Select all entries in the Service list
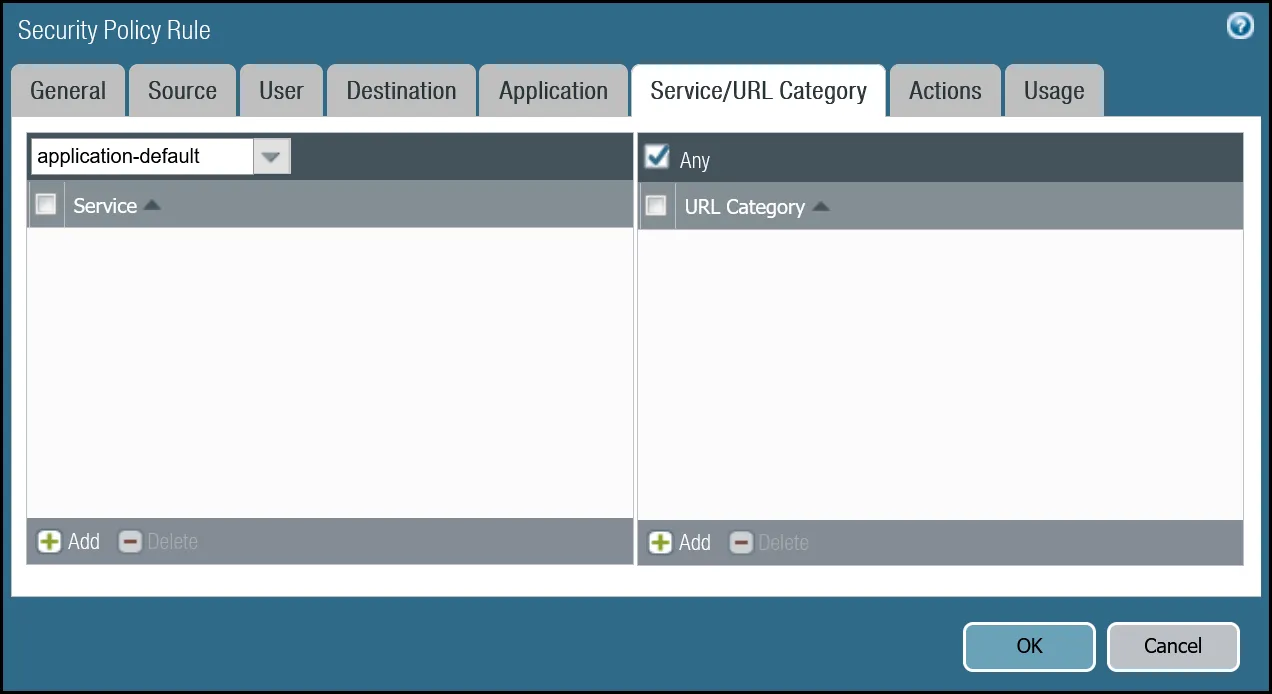Viewport: 1272px width, 694px height. (x=46, y=203)
